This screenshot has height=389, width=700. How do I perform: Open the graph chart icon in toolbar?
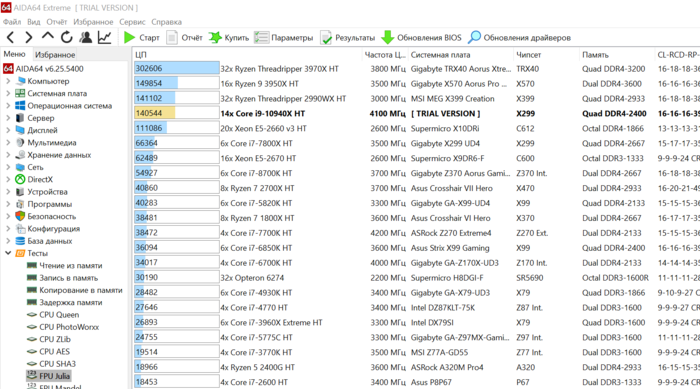(104, 38)
